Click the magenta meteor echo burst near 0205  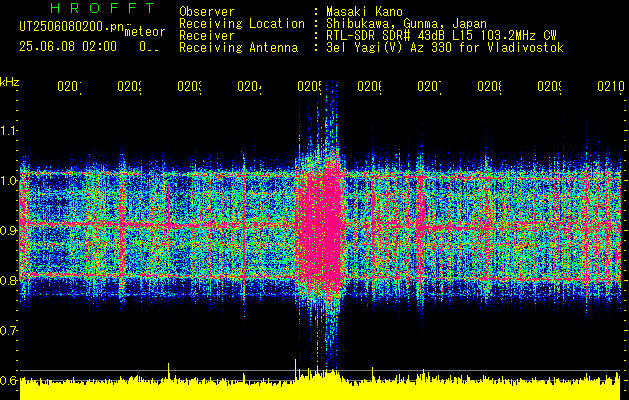click(x=320, y=225)
